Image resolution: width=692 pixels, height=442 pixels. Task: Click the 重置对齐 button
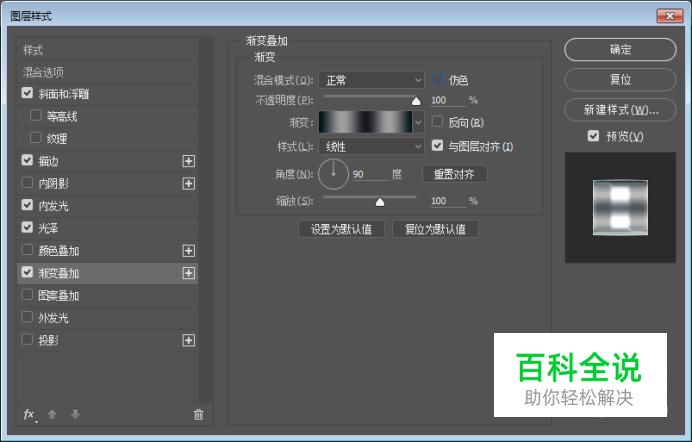[x=454, y=174]
